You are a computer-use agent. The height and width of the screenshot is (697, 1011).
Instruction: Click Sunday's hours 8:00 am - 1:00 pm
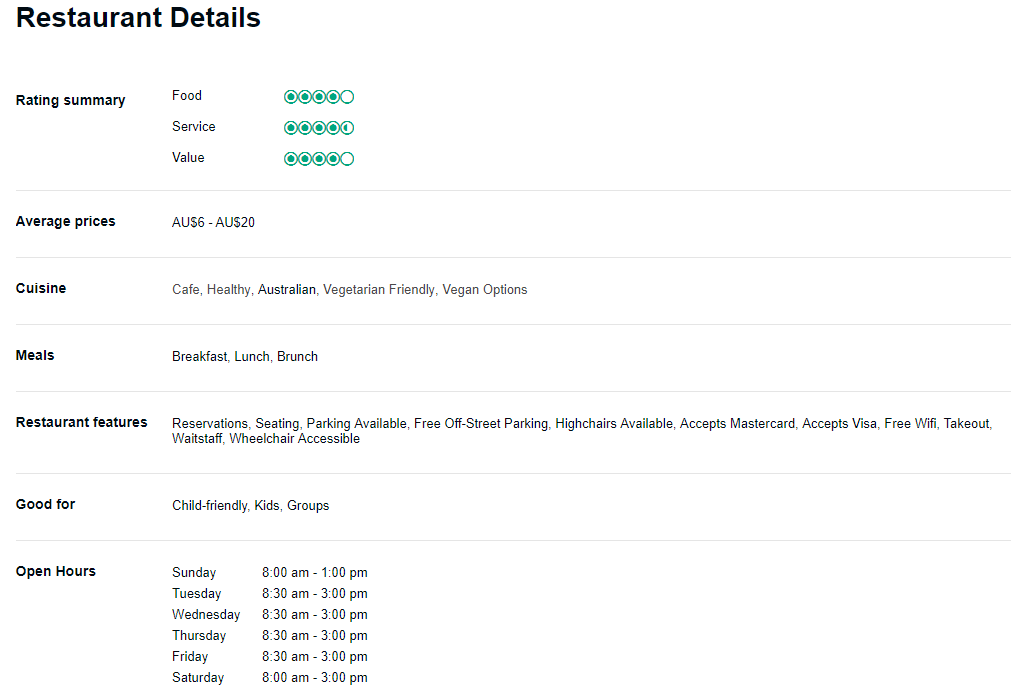[315, 573]
